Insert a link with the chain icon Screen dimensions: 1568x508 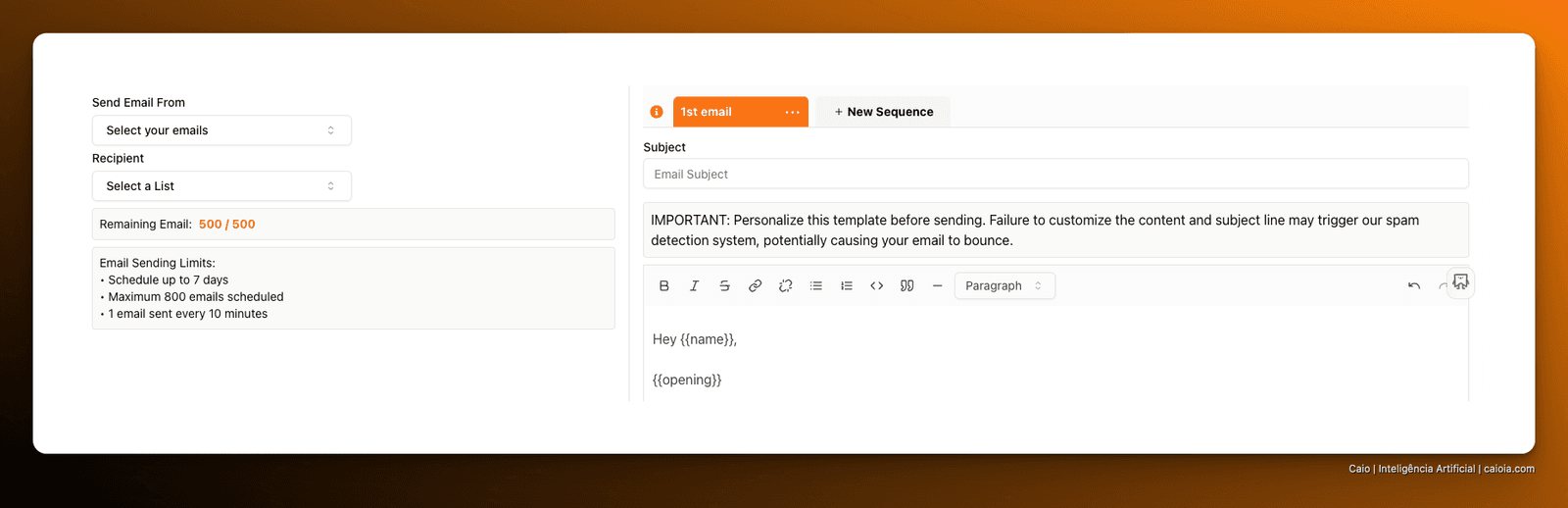[x=755, y=285]
